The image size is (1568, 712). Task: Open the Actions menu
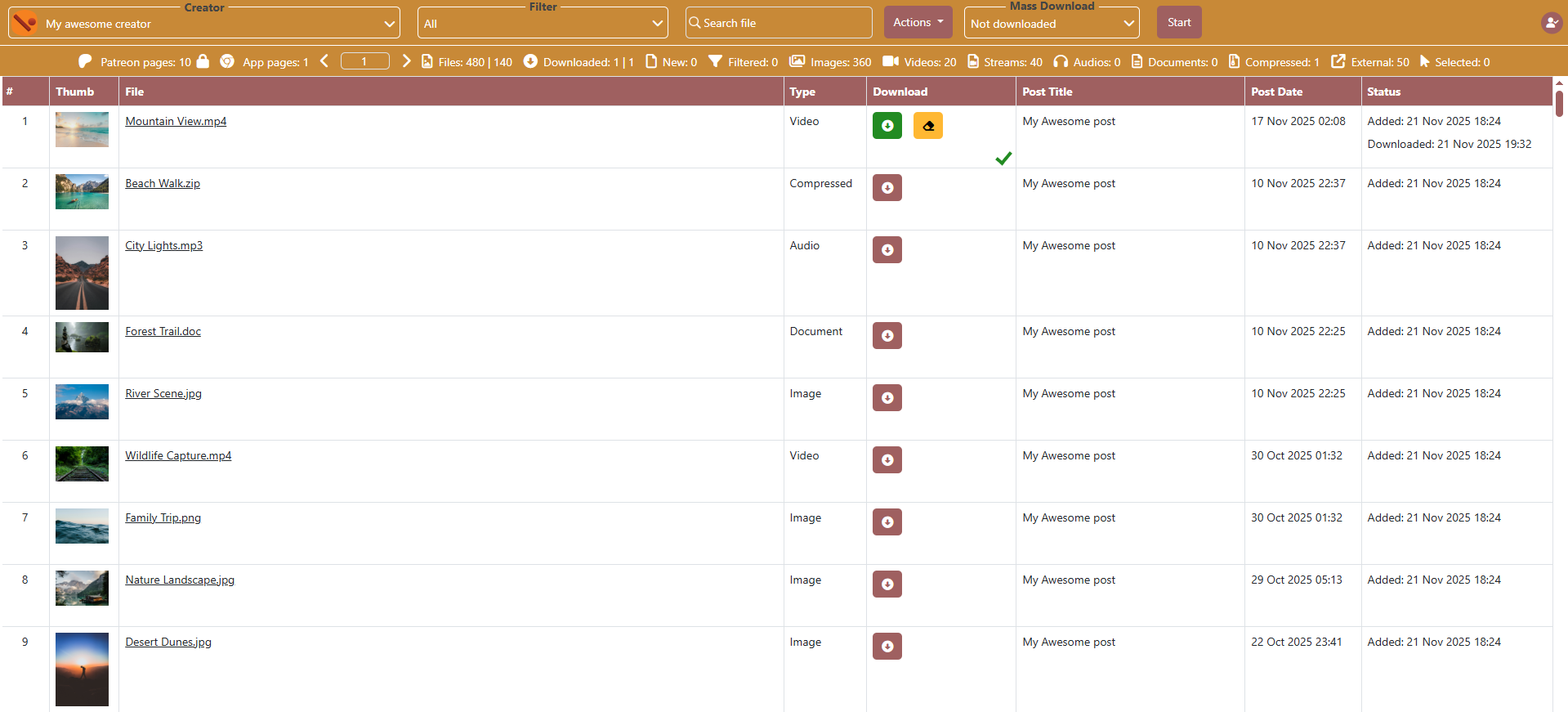point(918,23)
